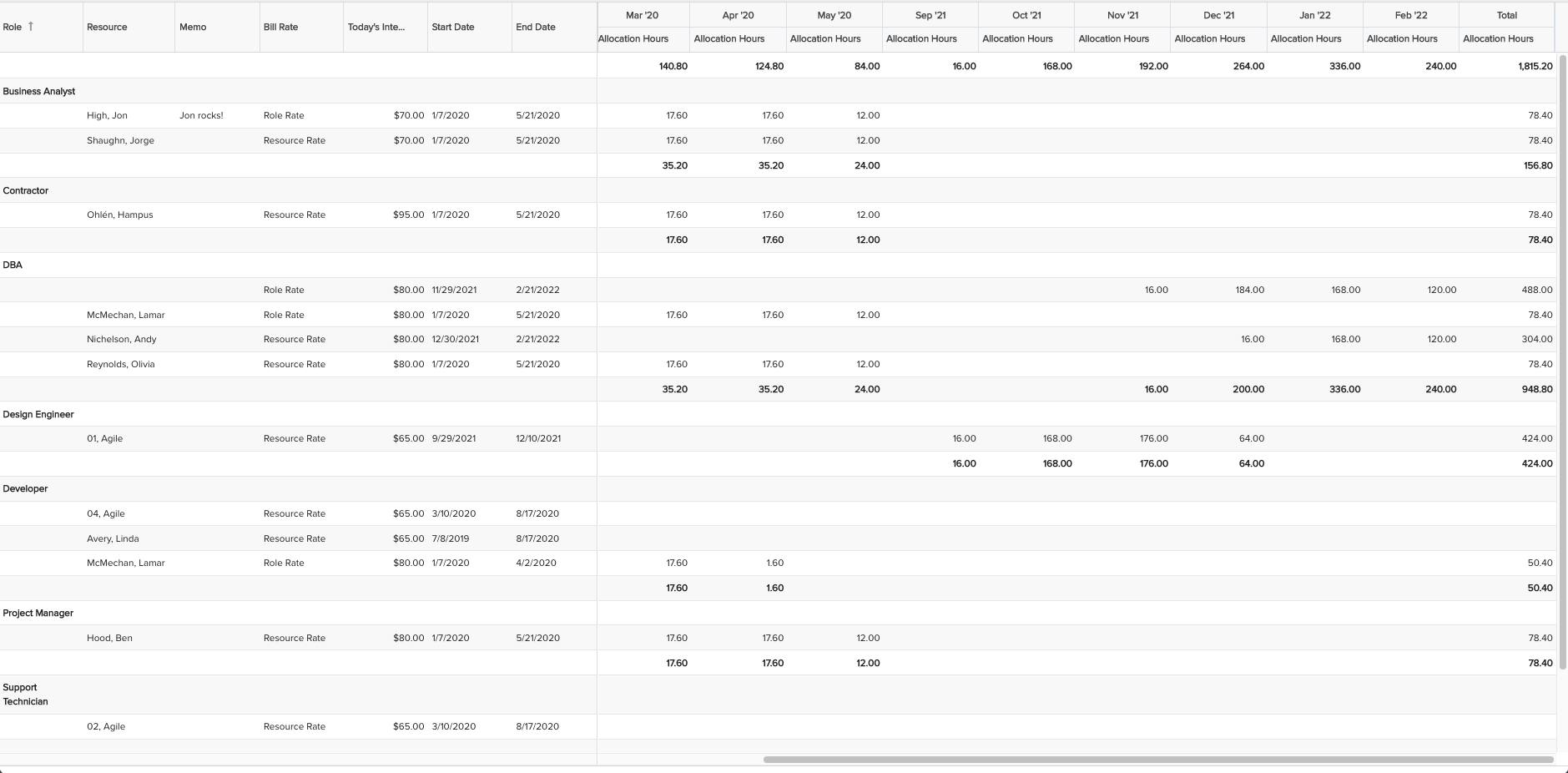
Task: Click end date 4/2/2020 for McMechan
Action: pyautogui.click(x=536, y=563)
